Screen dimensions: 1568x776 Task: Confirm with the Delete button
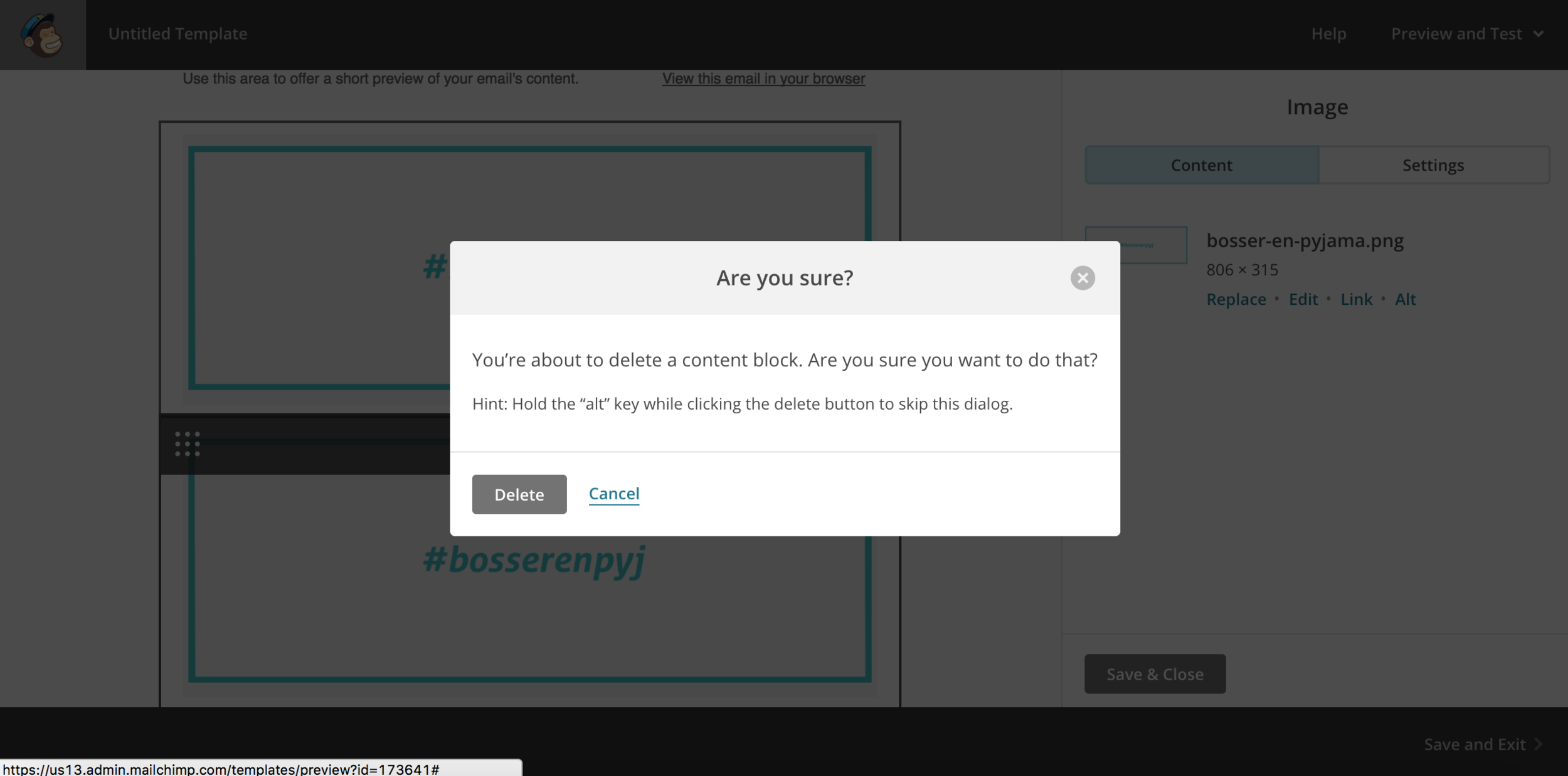(519, 494)
